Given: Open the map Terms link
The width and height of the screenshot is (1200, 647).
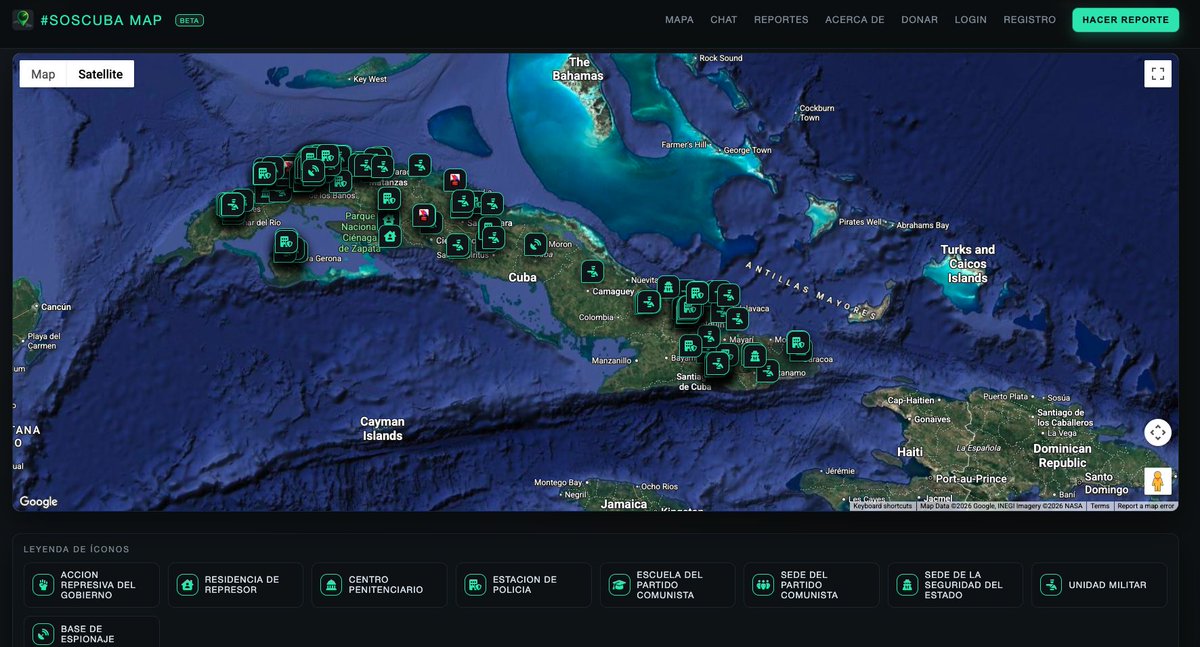Looking at the screenshot, I should click(x=1100, y=506).
